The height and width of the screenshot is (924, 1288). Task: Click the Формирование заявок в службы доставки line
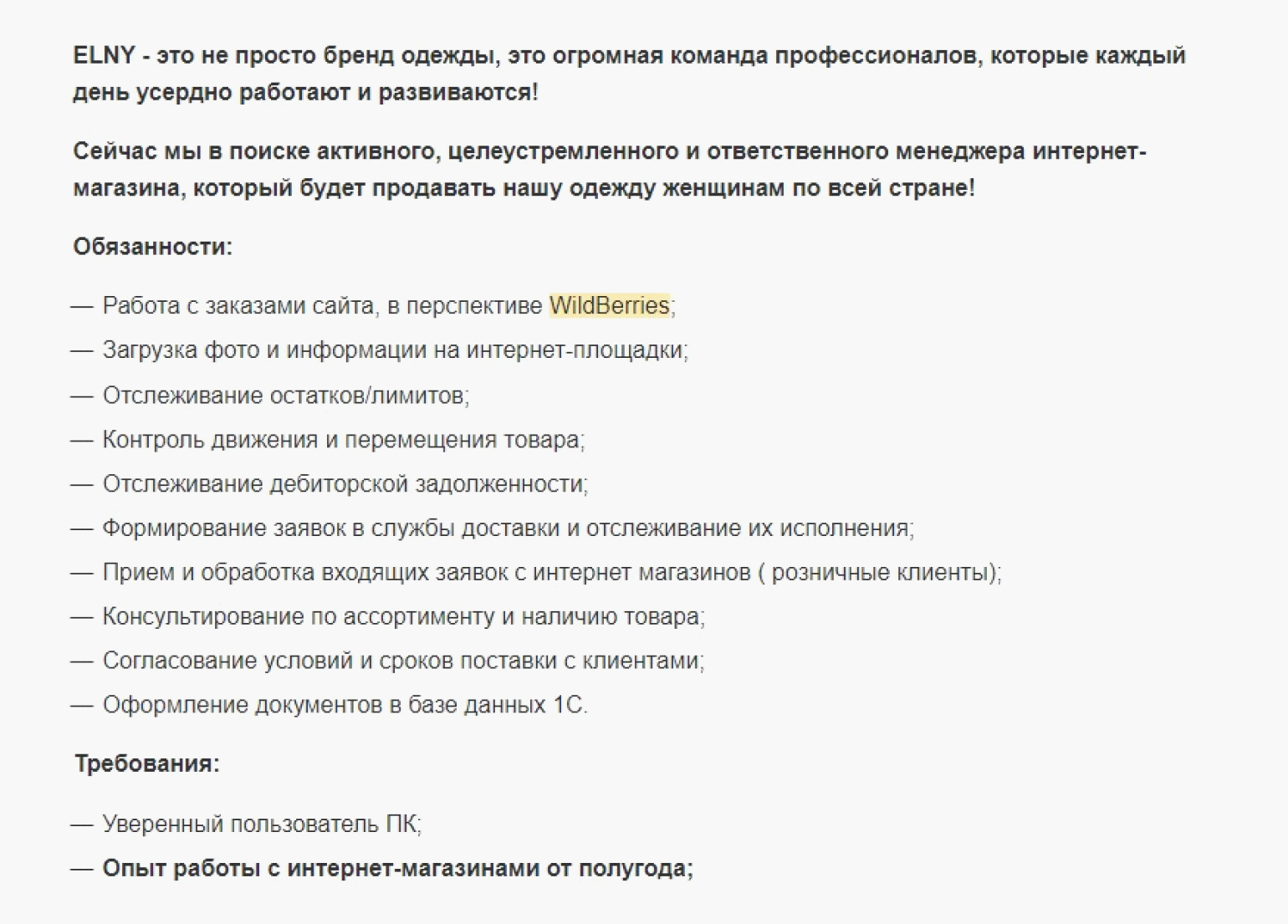(508, 528)
